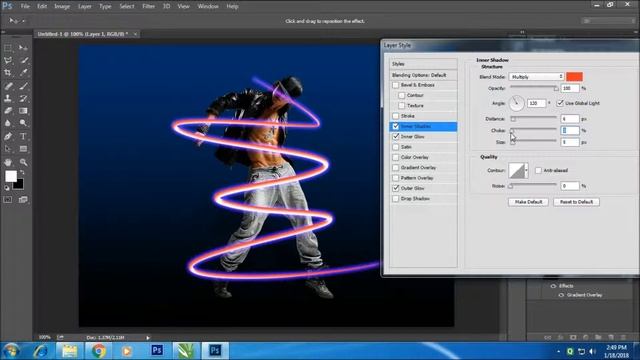Tick the Anti-aliased checkbox
The image size is (640, 360).
coord(538,170)
